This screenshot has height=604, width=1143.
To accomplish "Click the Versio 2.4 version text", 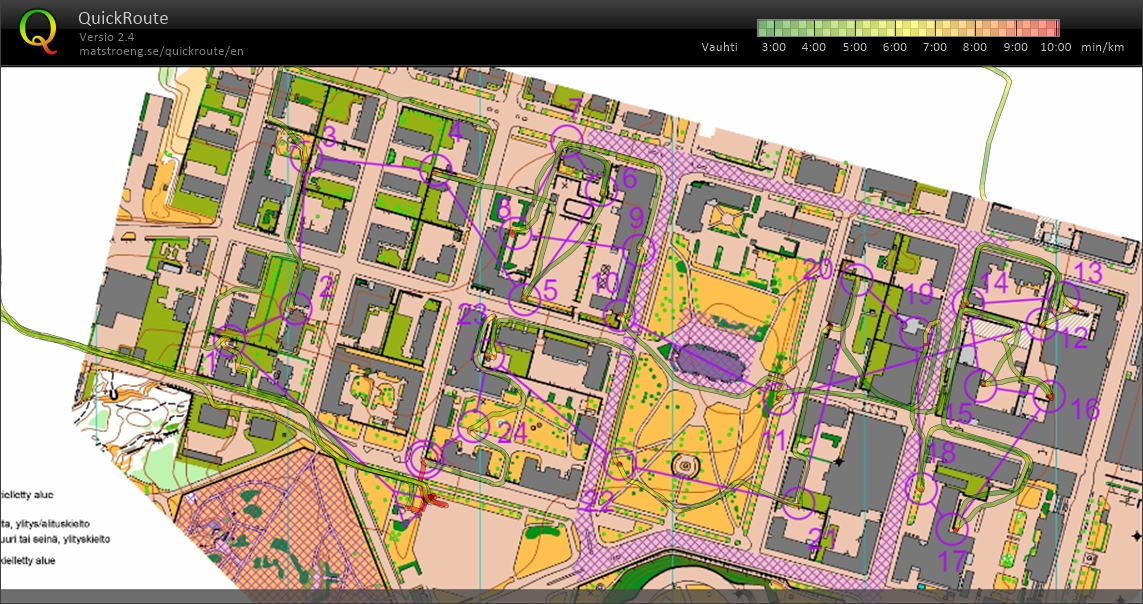I will pyautogui.click(x=107, y=37).
